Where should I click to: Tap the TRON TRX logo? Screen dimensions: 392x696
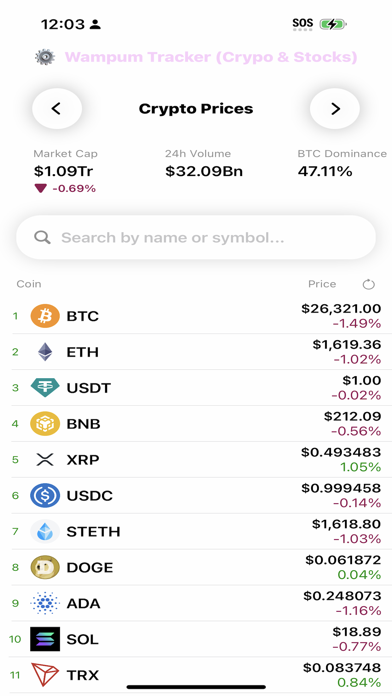pos(45,675)
